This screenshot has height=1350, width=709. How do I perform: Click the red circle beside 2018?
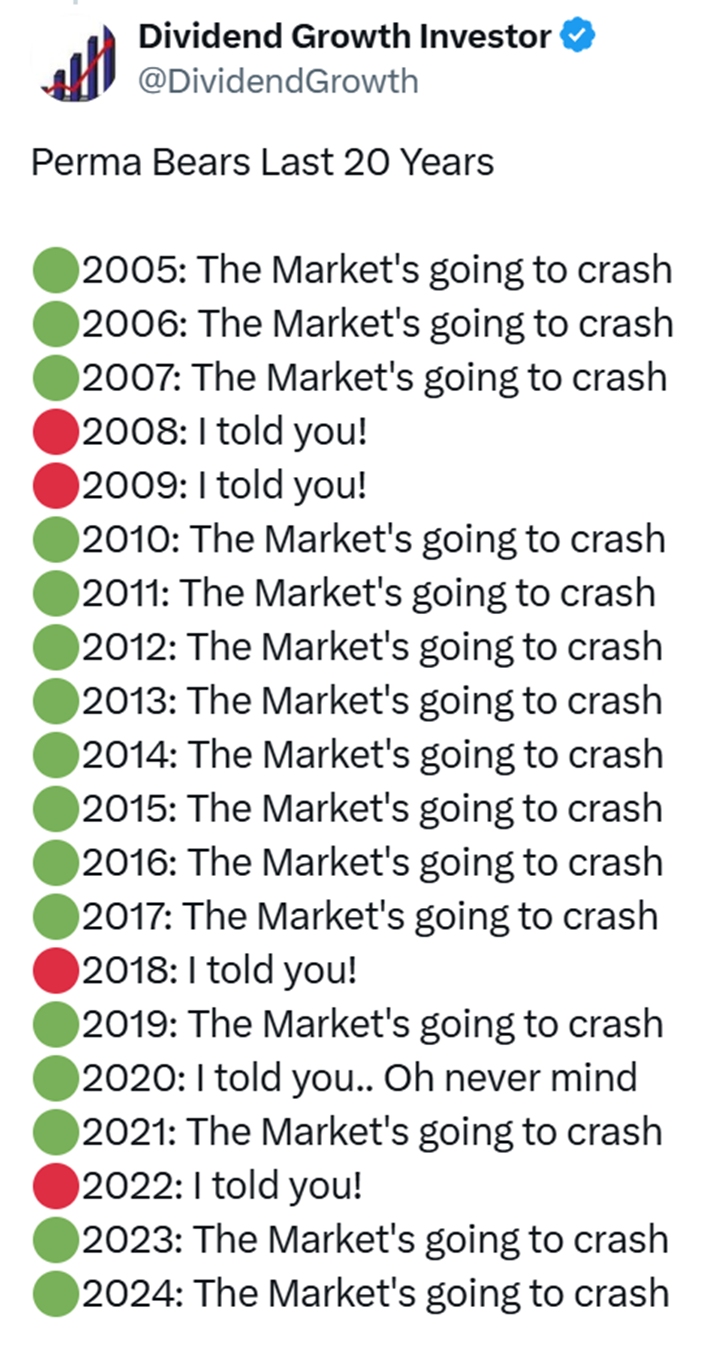[x=56, y=971]
